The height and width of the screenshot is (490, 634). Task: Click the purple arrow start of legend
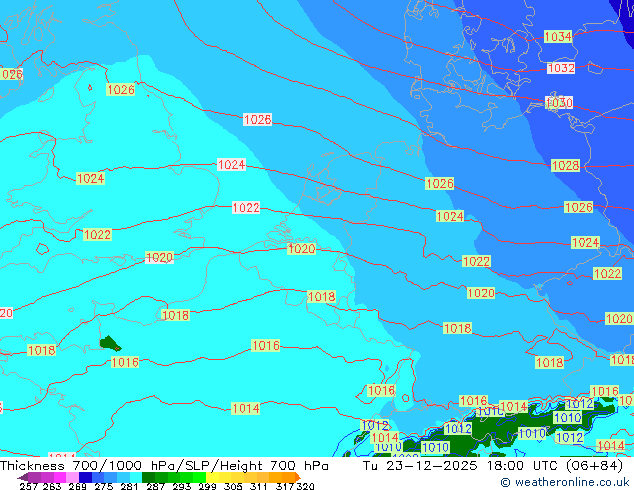pyautogui.click(x=23, y=477)
